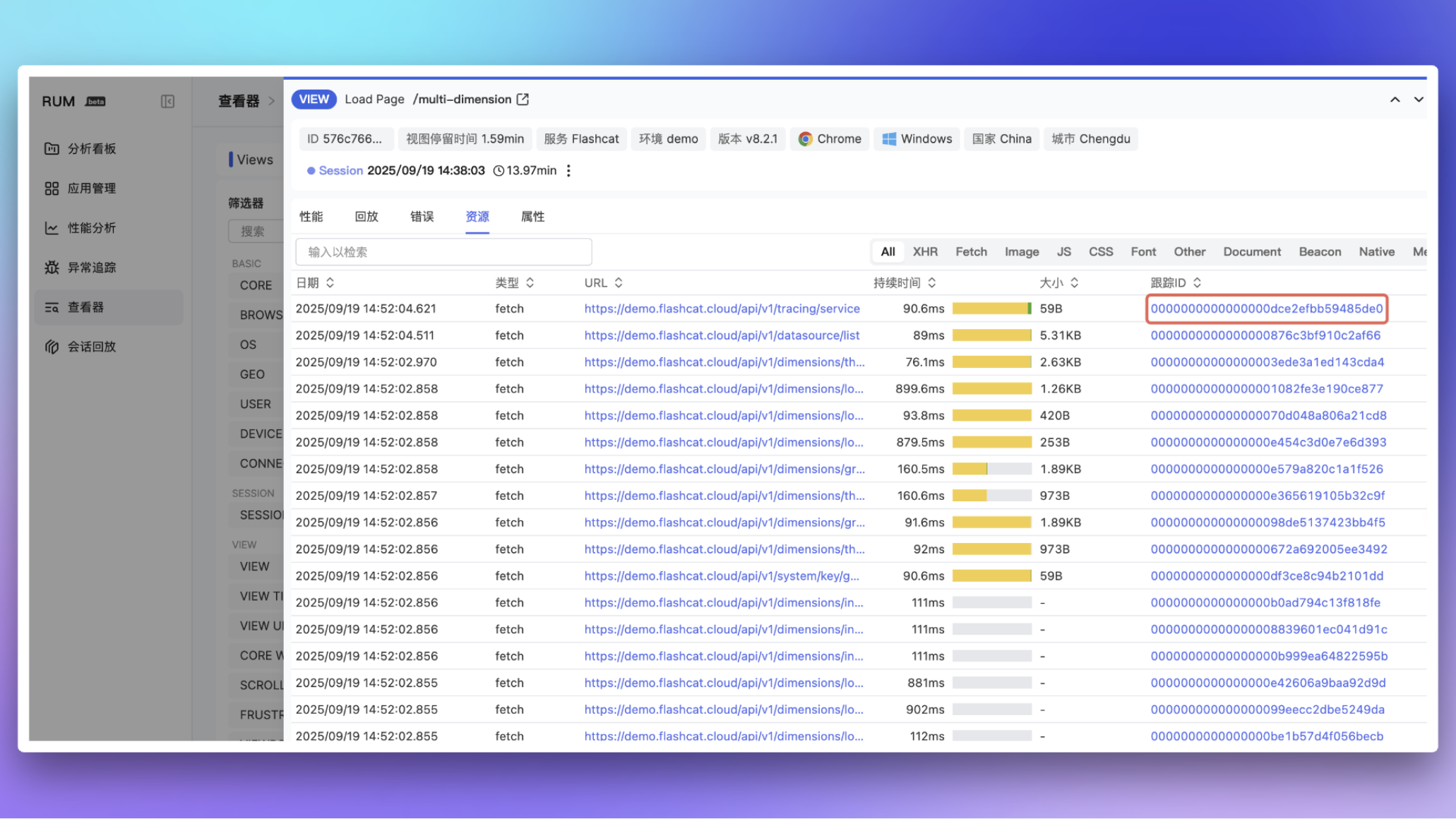Screen dimensions: 1456x819
Task: Filter resources by CSS
Action: [1101, 252]
